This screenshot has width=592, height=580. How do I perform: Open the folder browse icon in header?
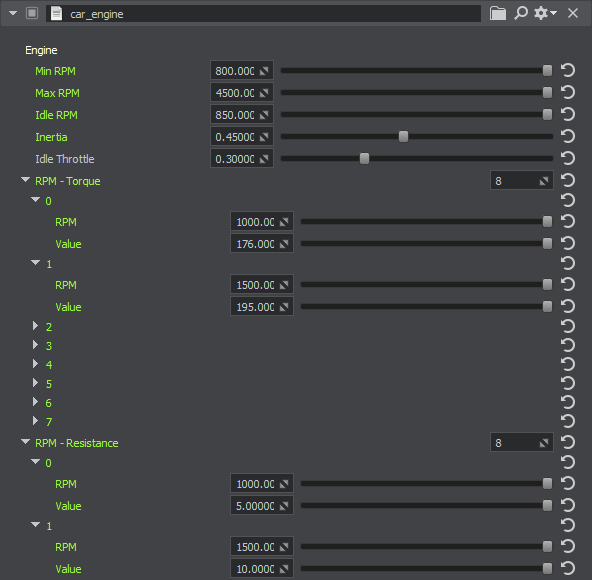(x=498, y=14)
